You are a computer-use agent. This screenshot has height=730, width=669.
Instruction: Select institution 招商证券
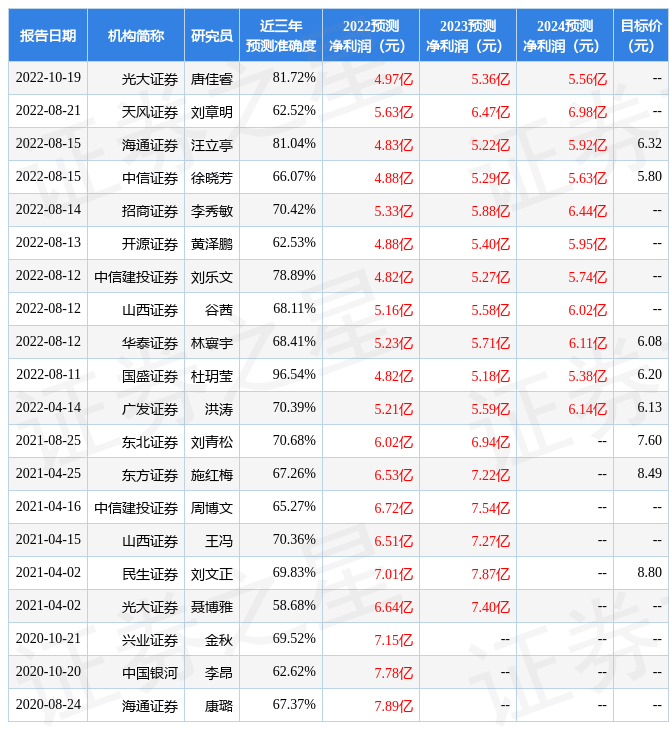coord(150,211)
